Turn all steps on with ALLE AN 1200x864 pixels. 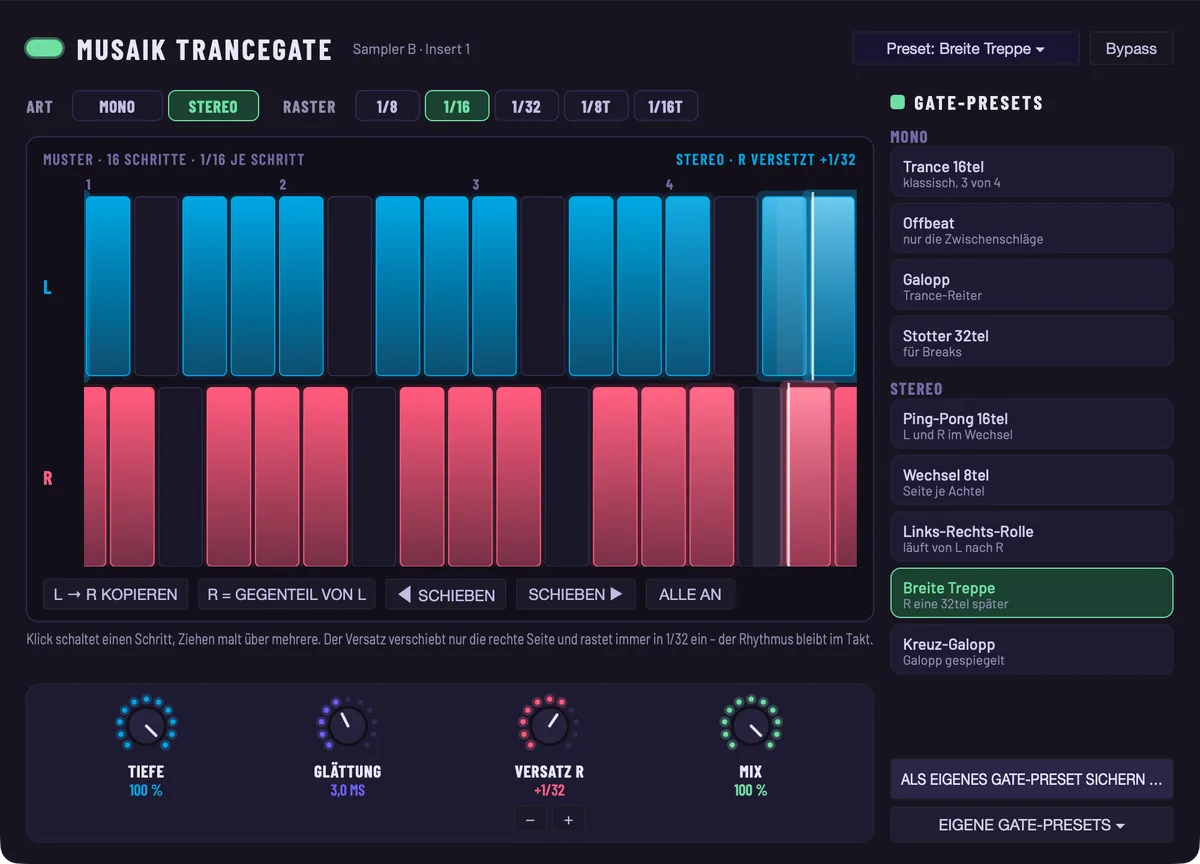[690, 594]
